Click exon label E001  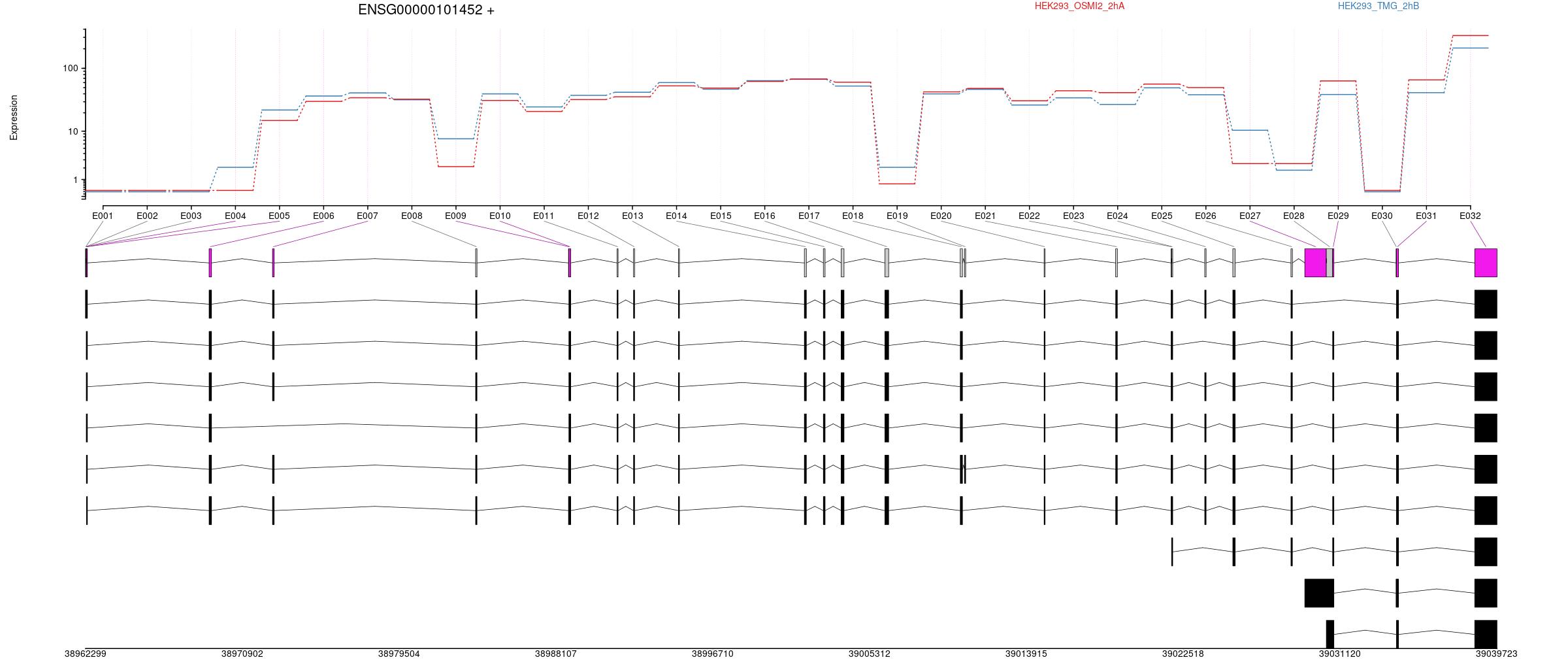point(103,216)
